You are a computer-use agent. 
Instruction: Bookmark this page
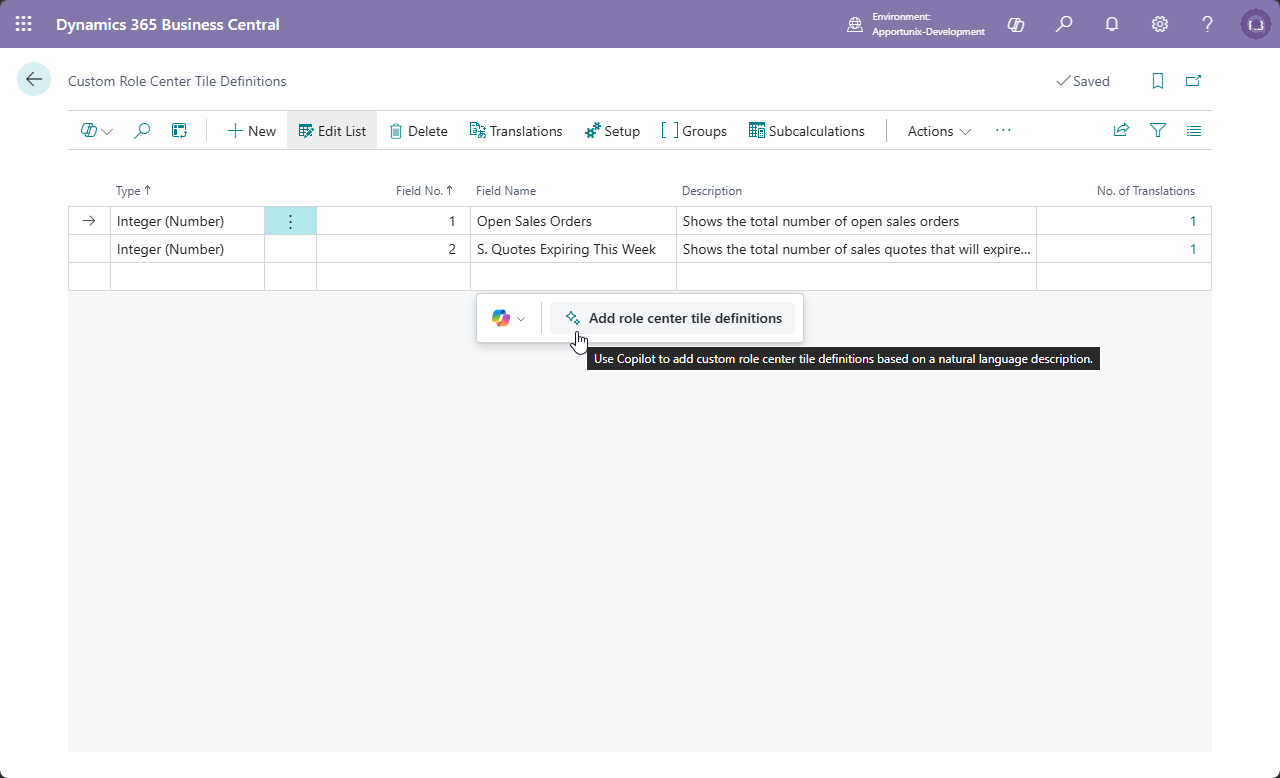(x=1158, y=81)
